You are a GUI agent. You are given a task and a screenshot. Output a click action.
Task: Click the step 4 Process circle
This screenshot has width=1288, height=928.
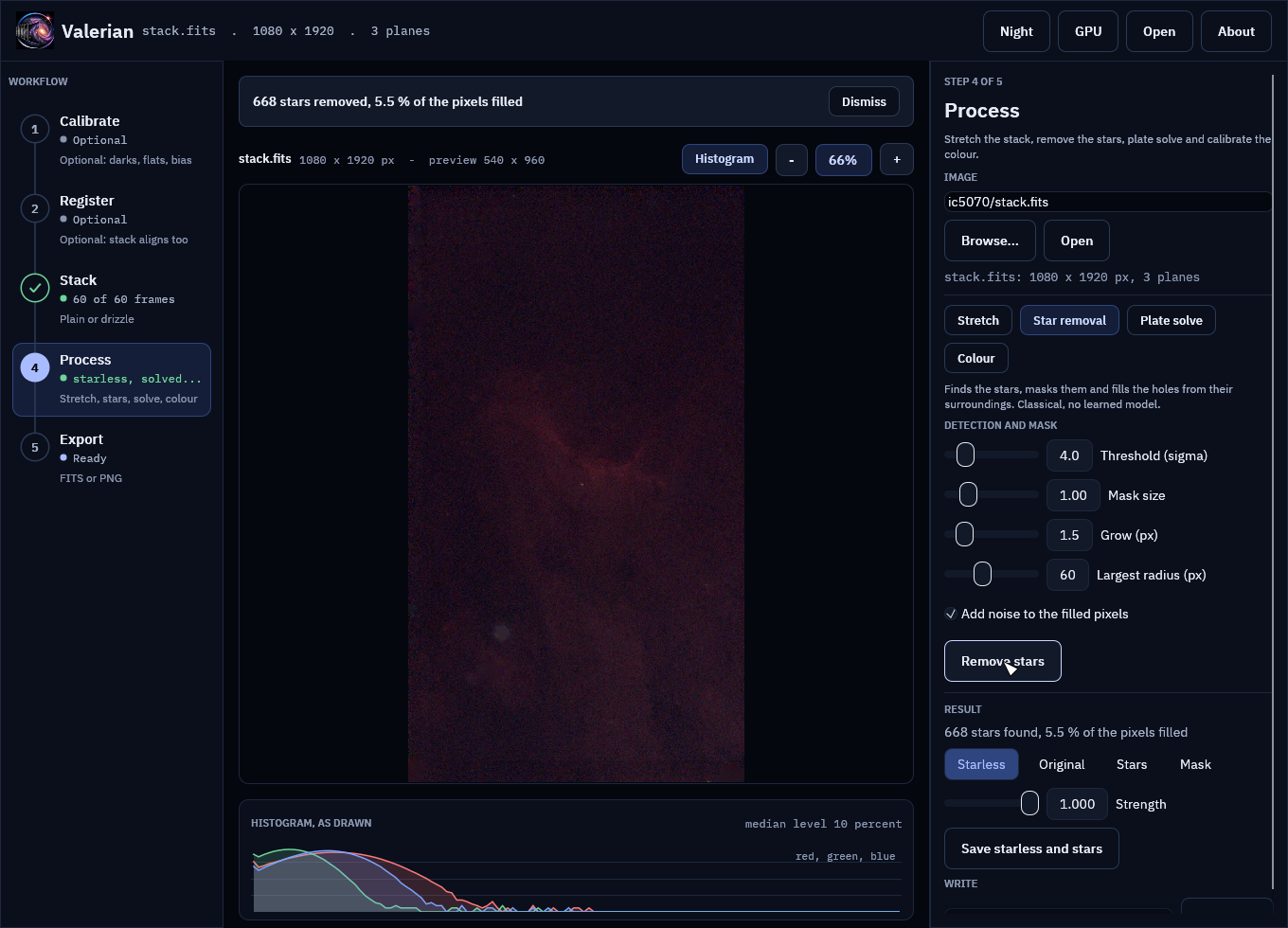35,367
